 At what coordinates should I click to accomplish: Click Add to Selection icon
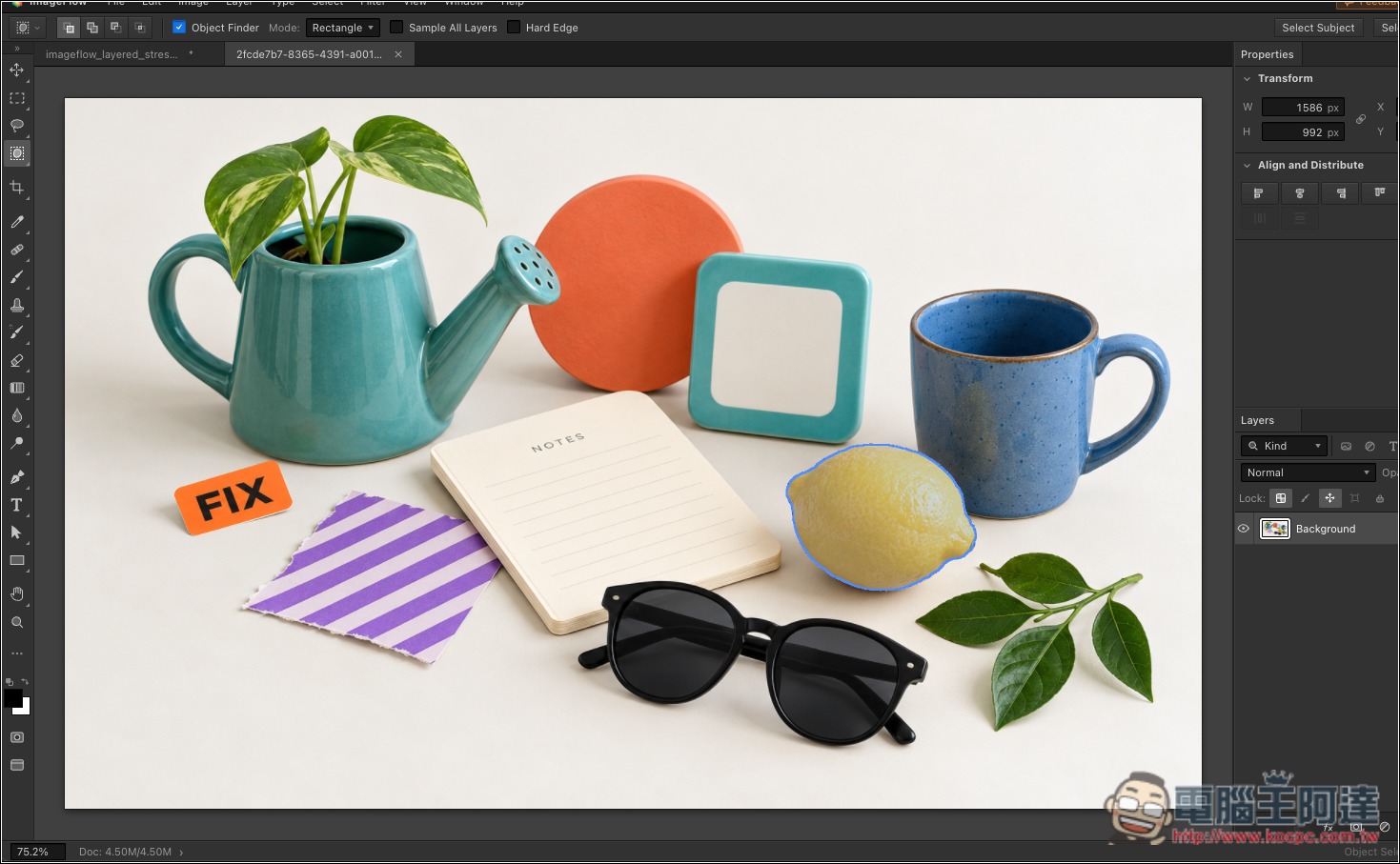coord(92,28)
